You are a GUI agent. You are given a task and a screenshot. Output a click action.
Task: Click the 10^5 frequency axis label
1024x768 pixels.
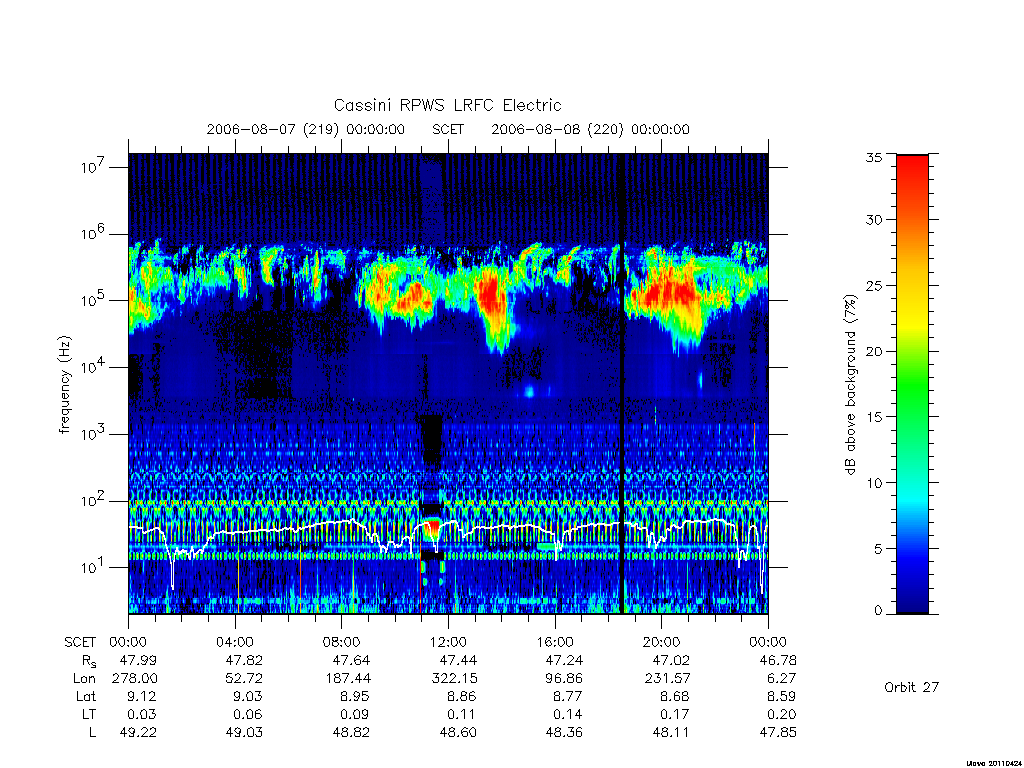tap(93, 299)
